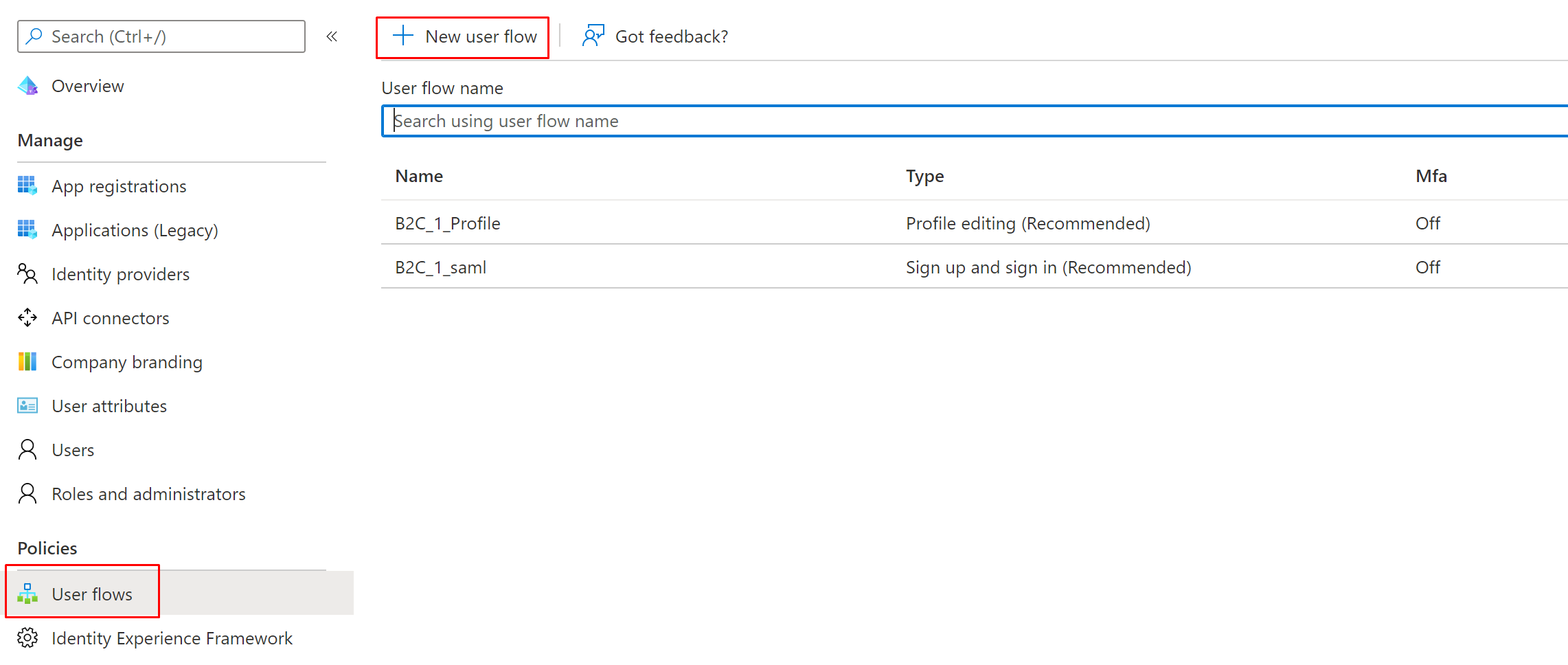
Task: Open the Users menu item
Action: (73, 450)
